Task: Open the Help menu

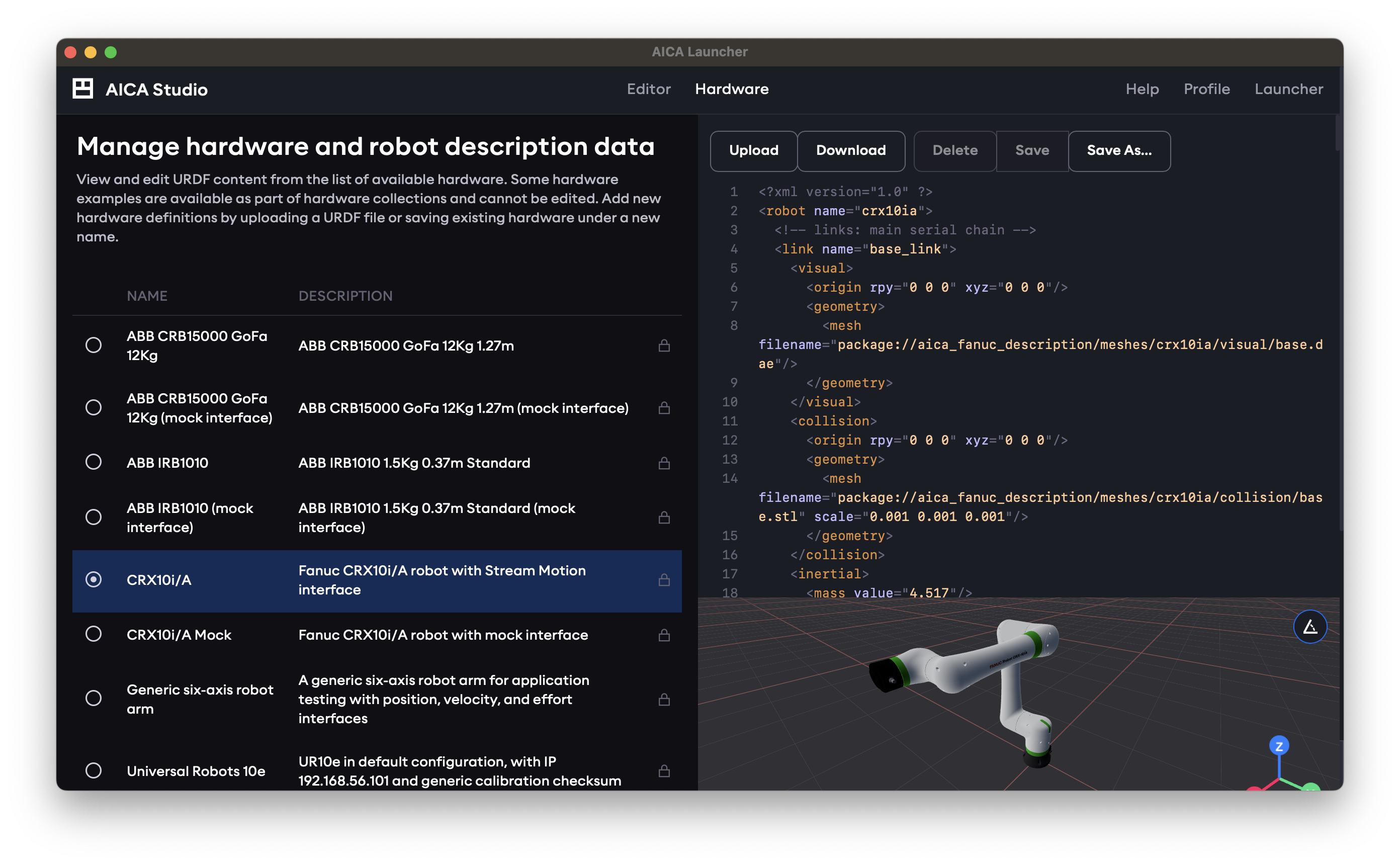Action: point(1142,89)
